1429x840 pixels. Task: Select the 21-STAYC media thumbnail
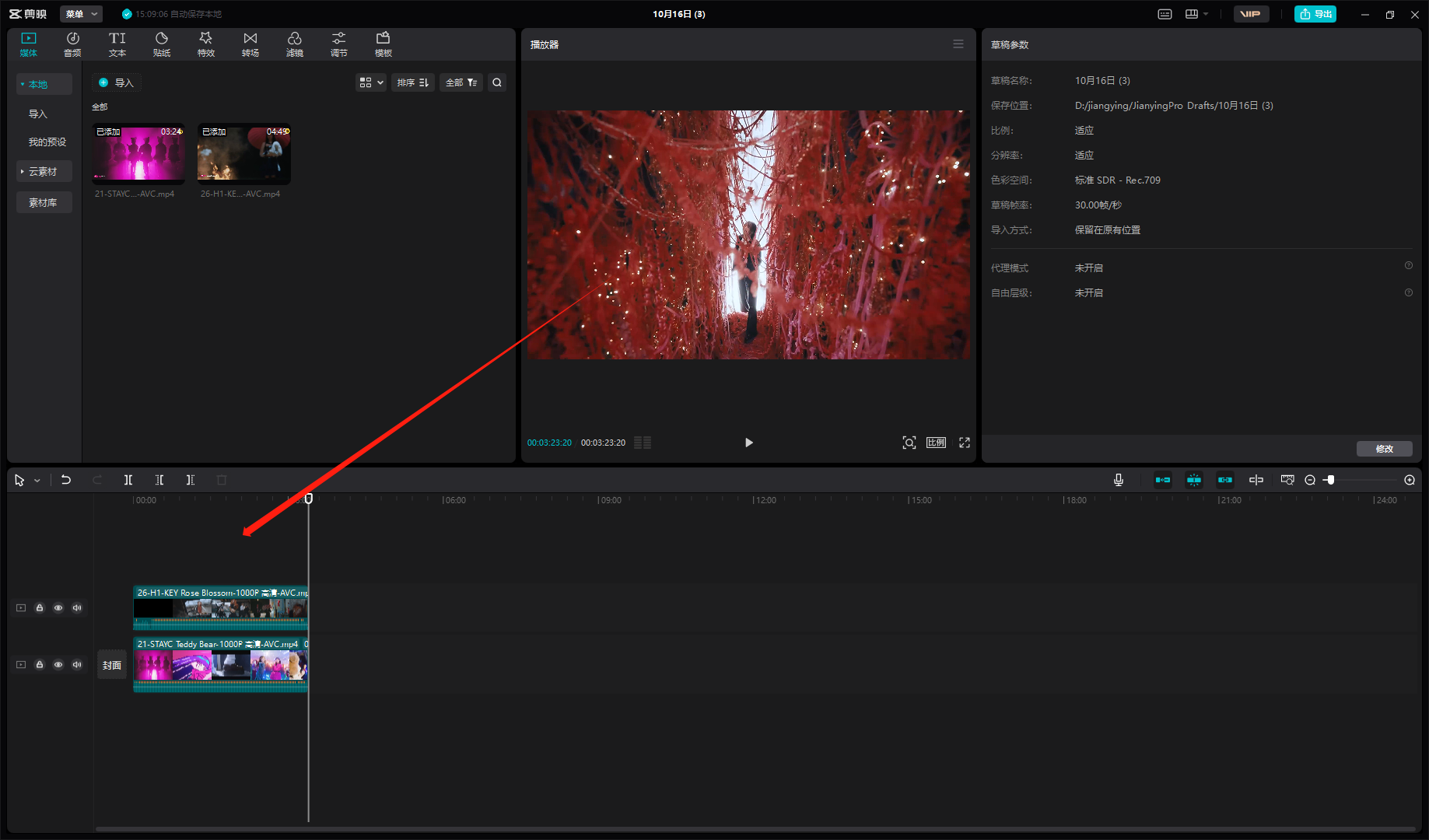coord(138,154)
